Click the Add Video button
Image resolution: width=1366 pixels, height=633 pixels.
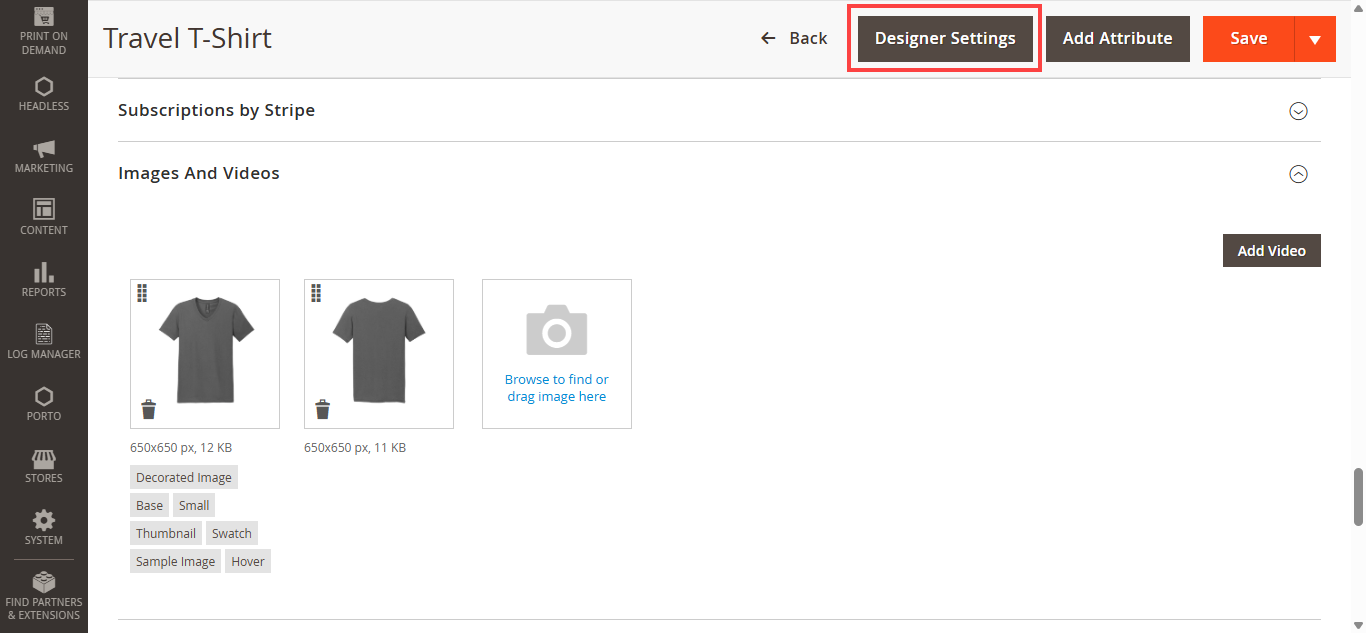click(x=1271, y=251)
